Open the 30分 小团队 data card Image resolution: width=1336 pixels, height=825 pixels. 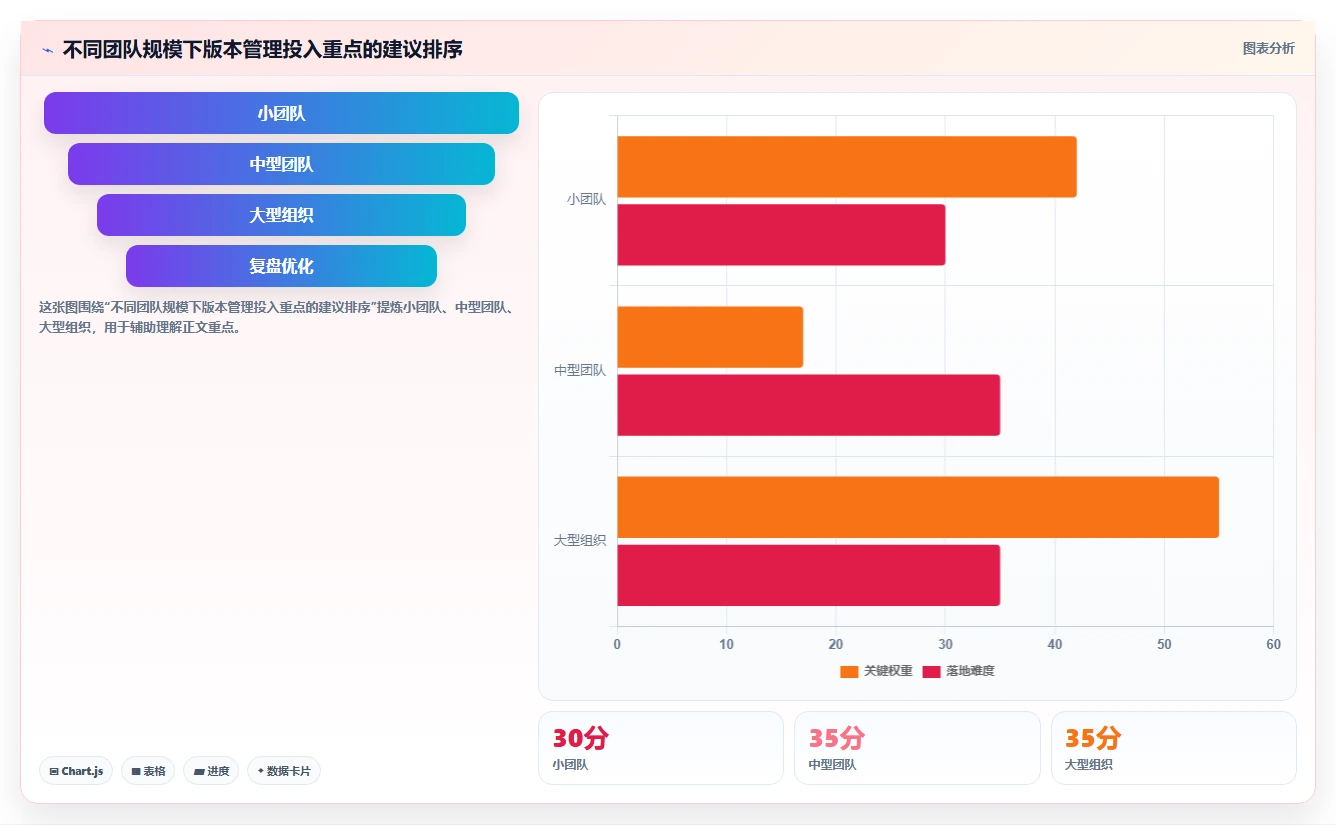pos(661,748)
